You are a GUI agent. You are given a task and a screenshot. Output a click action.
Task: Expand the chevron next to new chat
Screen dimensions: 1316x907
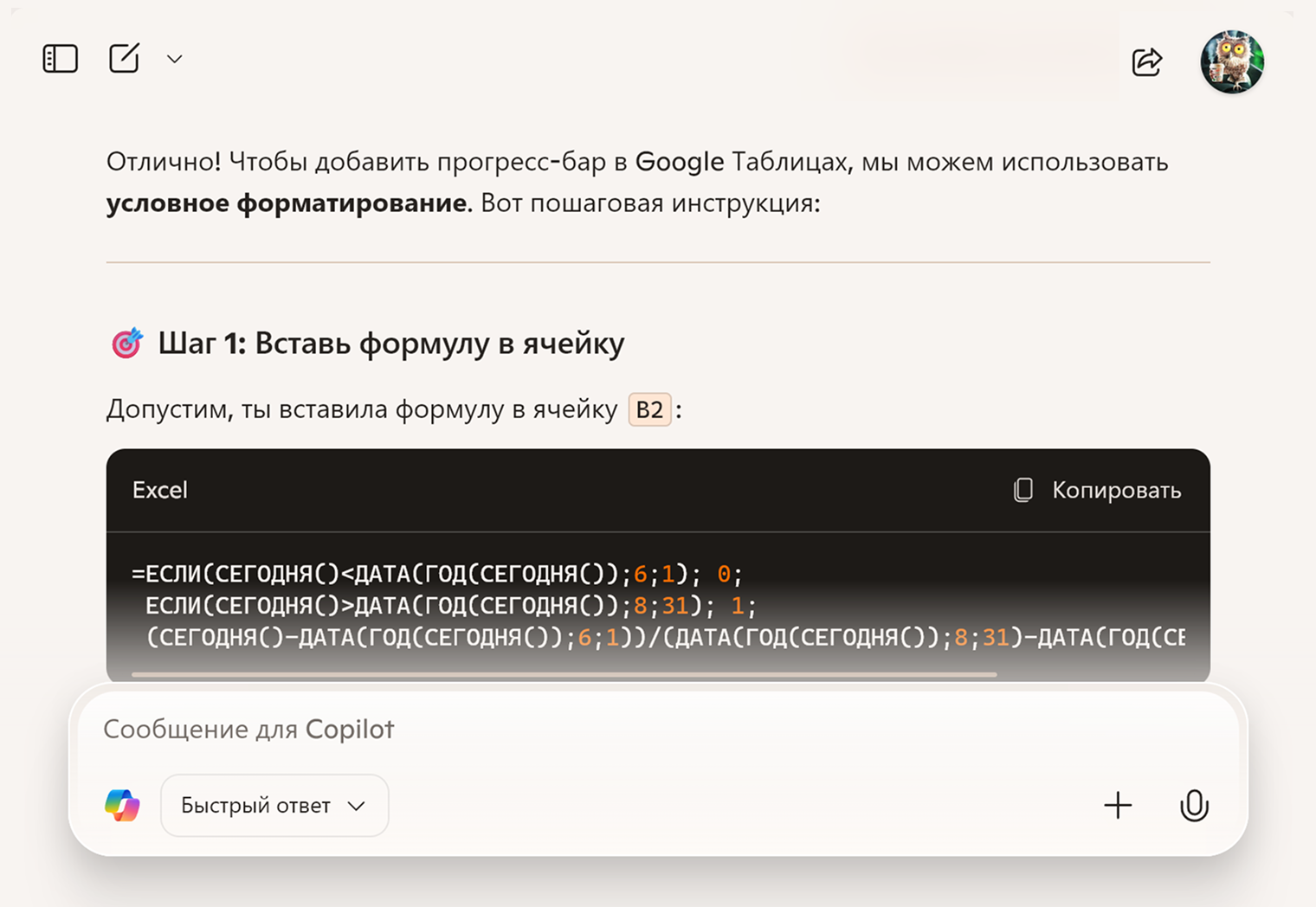[175, 59]
